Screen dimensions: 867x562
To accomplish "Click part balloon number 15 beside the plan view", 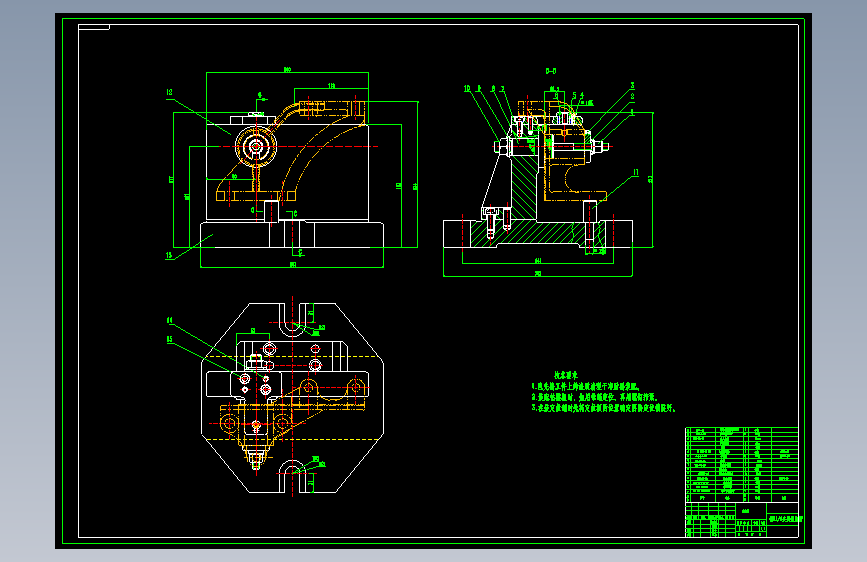I will (x=170, y=340).
